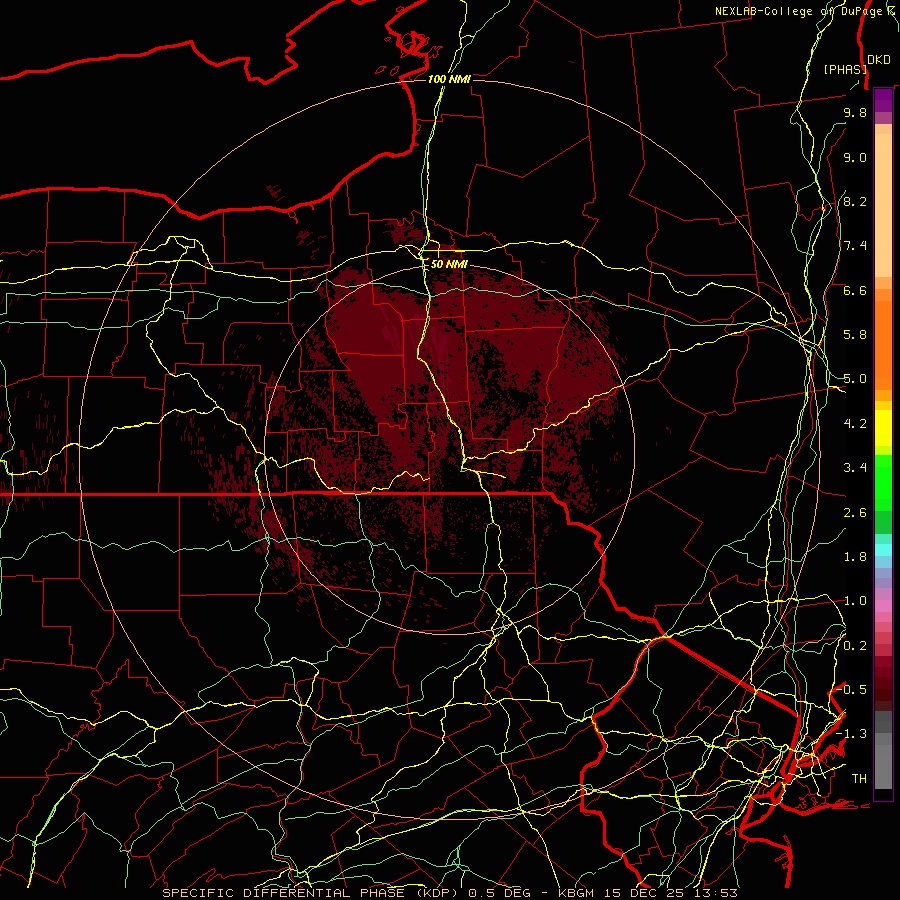Click the 1.8 legend value
The width and height of the screenshot is (900, 900).
(855, 557)
